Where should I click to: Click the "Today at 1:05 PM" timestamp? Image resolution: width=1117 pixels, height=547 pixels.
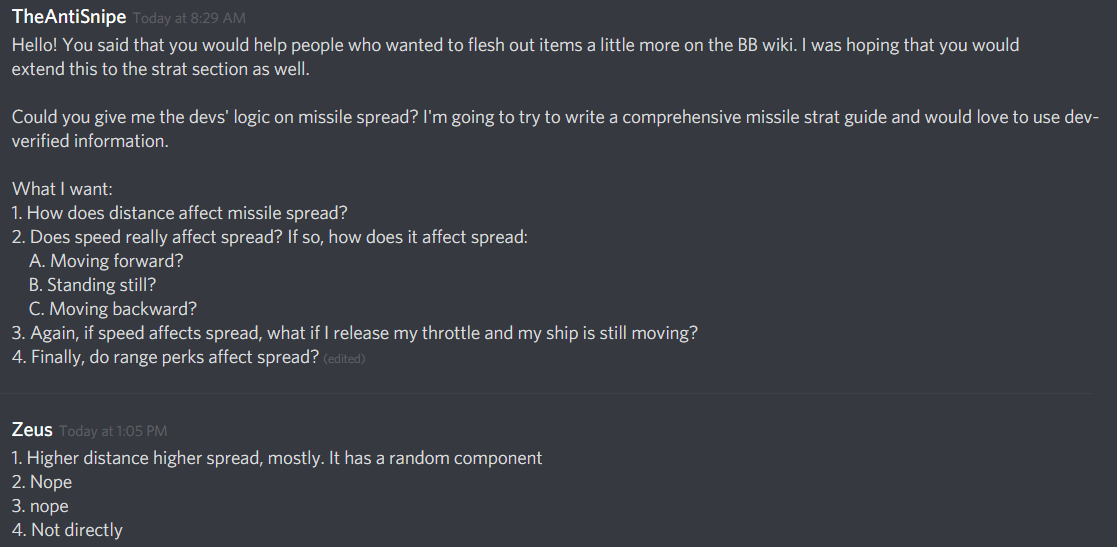coord(113,431)
